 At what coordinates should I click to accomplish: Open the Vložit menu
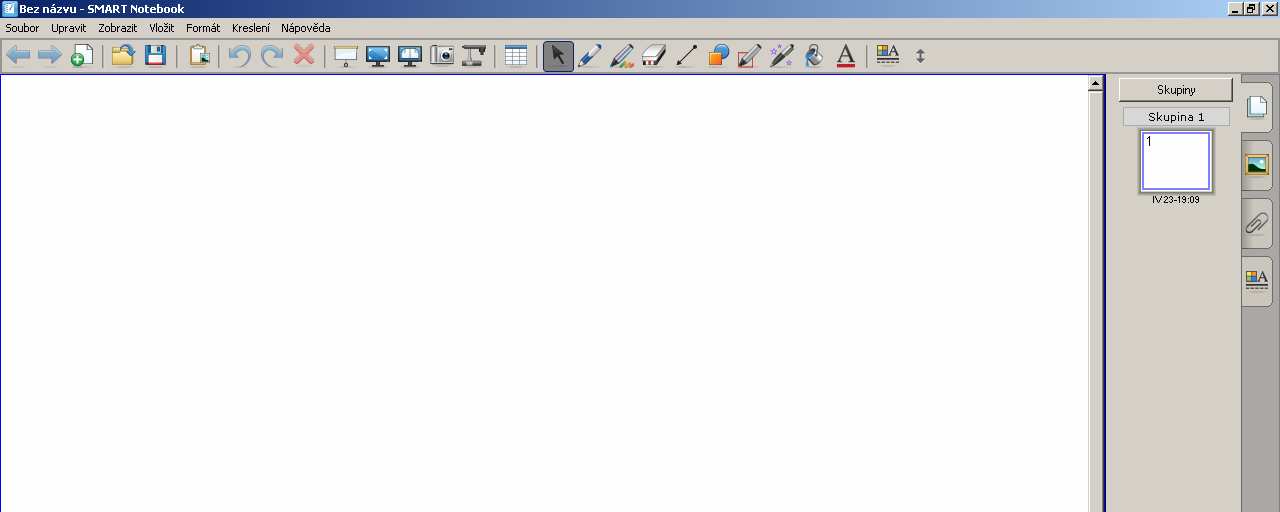162,28
